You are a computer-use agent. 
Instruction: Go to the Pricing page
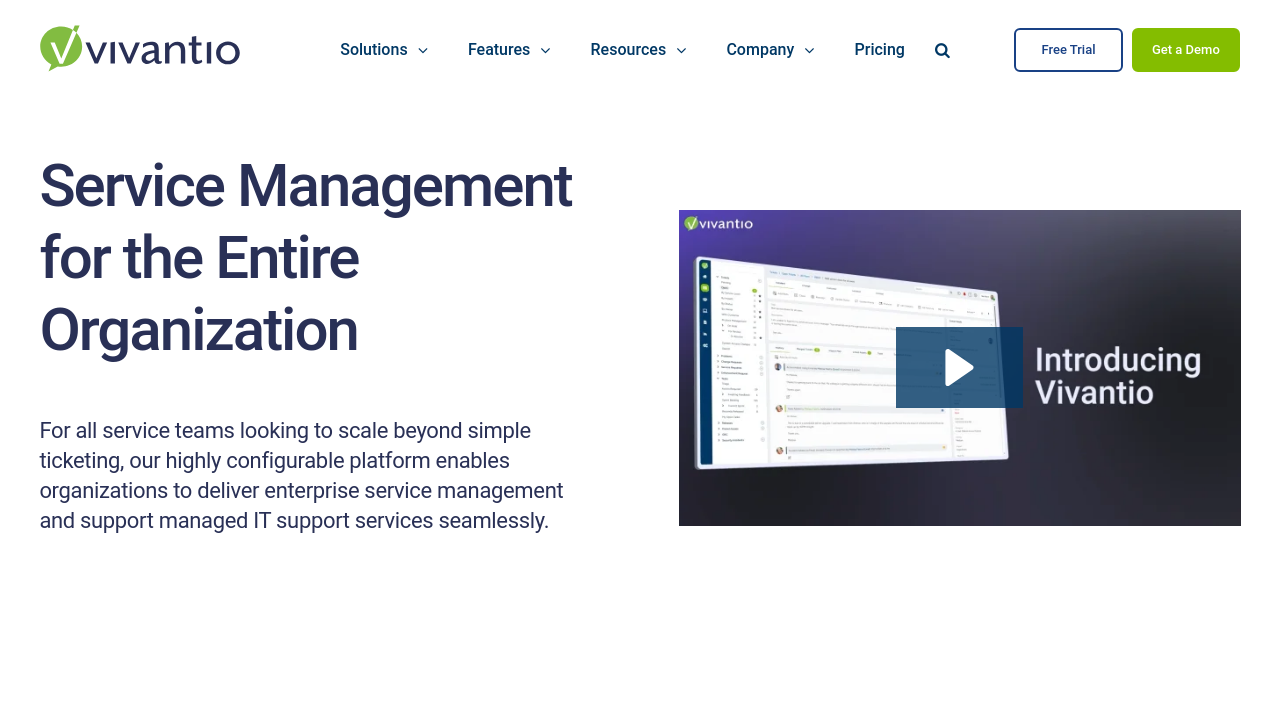point(879,50)
